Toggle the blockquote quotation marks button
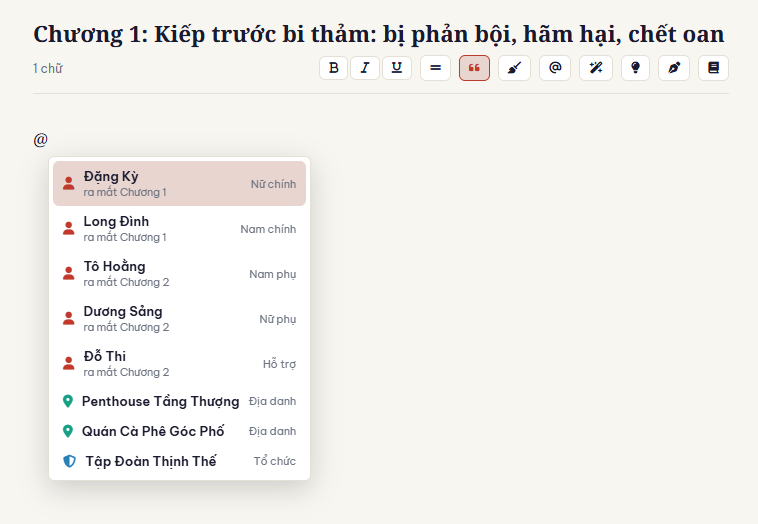This screenshot has height=524, width=758. (474, 68)
